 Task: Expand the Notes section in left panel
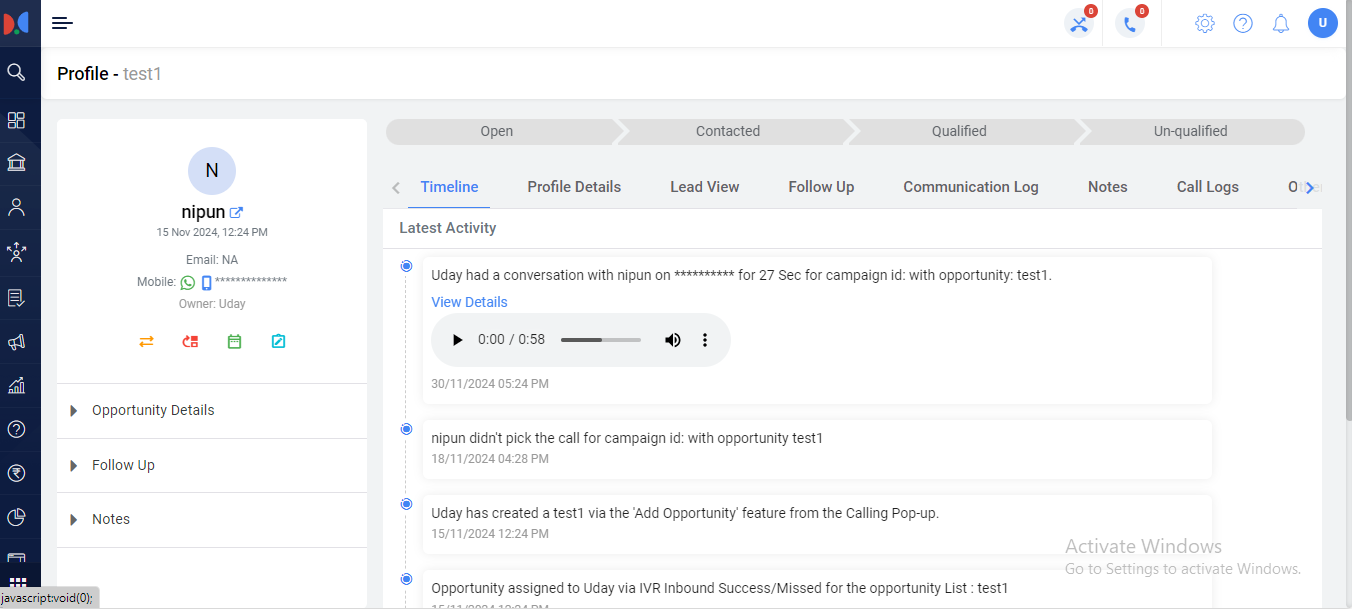tap(110, 519)
